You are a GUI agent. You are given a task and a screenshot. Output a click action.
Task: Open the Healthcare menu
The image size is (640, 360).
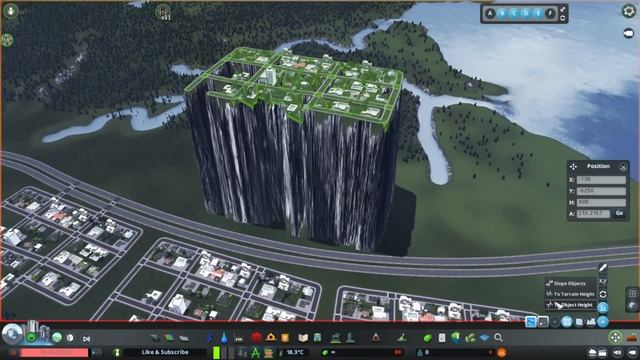pos(256,338)
